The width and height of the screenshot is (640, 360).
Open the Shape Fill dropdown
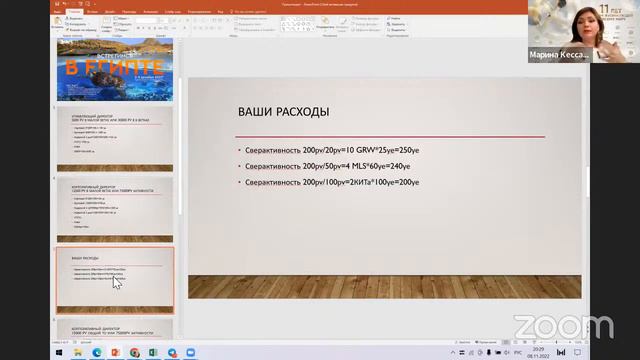coord(365,18)
